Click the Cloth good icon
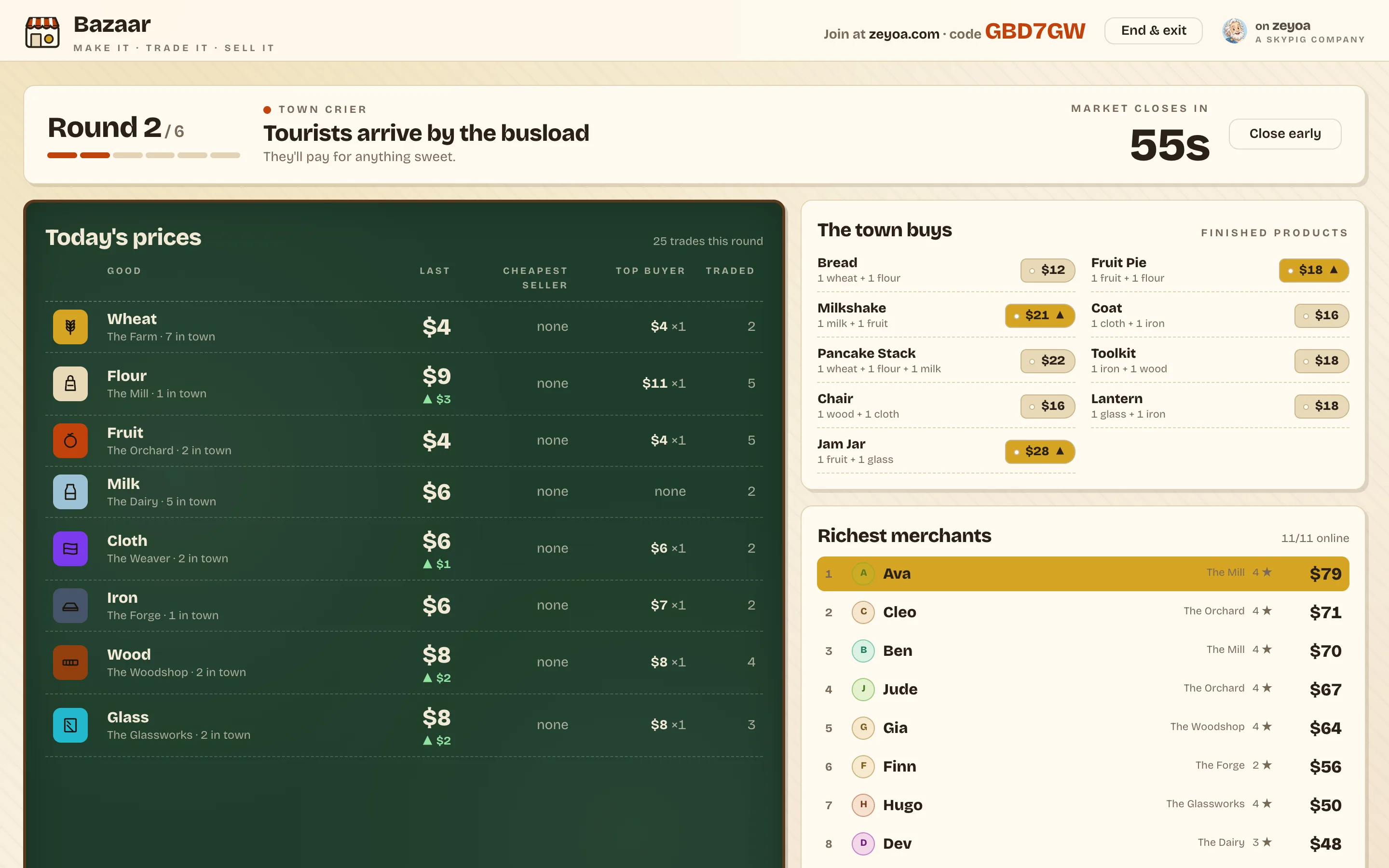The height and width of the screenshot is (868, 1389). [70, 548]
